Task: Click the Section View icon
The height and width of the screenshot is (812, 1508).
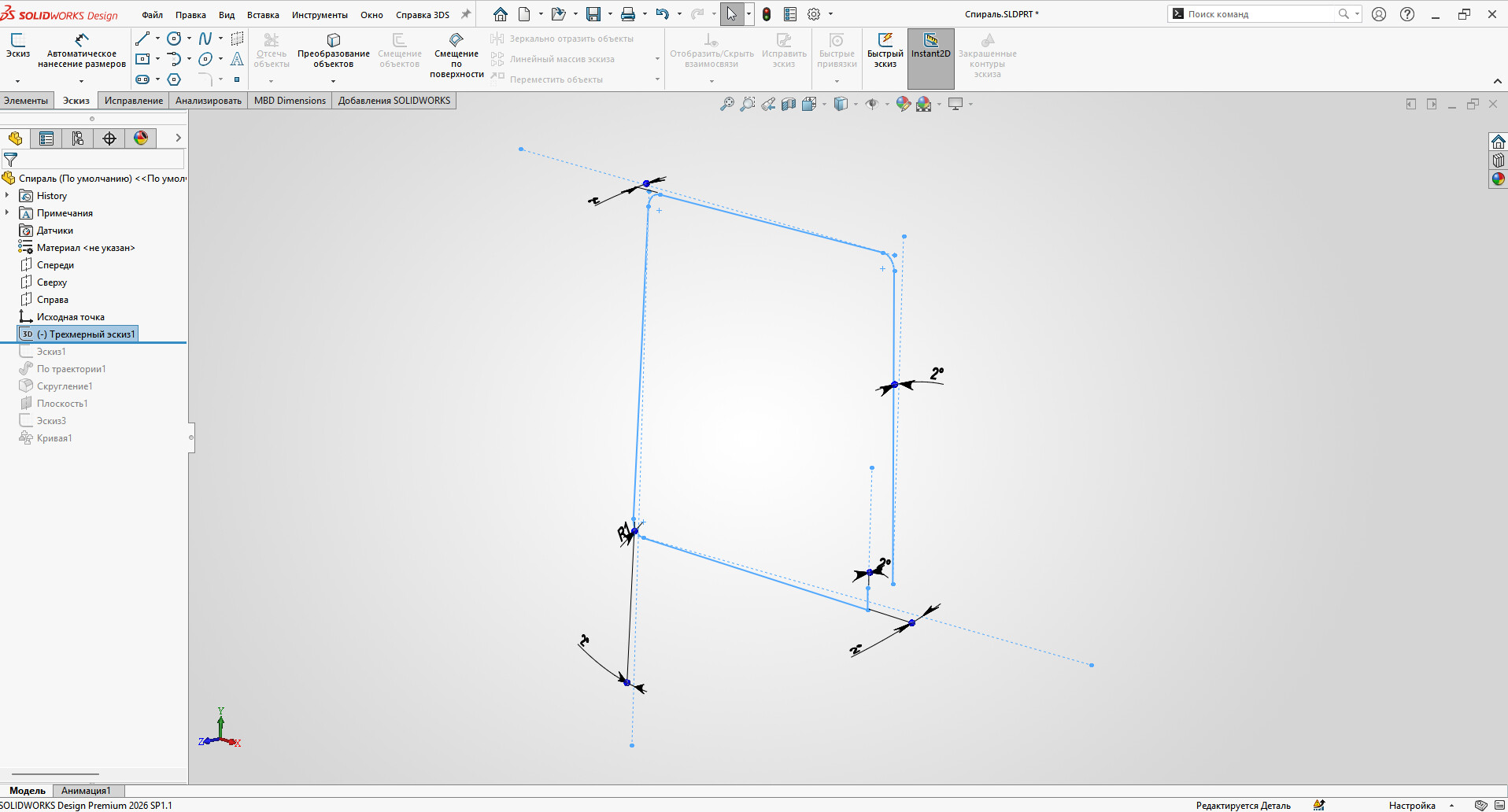Action: (789, 104)
